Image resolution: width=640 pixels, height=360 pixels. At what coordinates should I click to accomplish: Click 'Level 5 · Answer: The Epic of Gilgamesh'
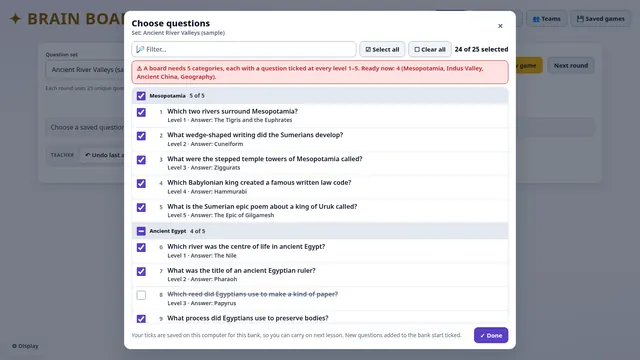click(x=220, y=215)
